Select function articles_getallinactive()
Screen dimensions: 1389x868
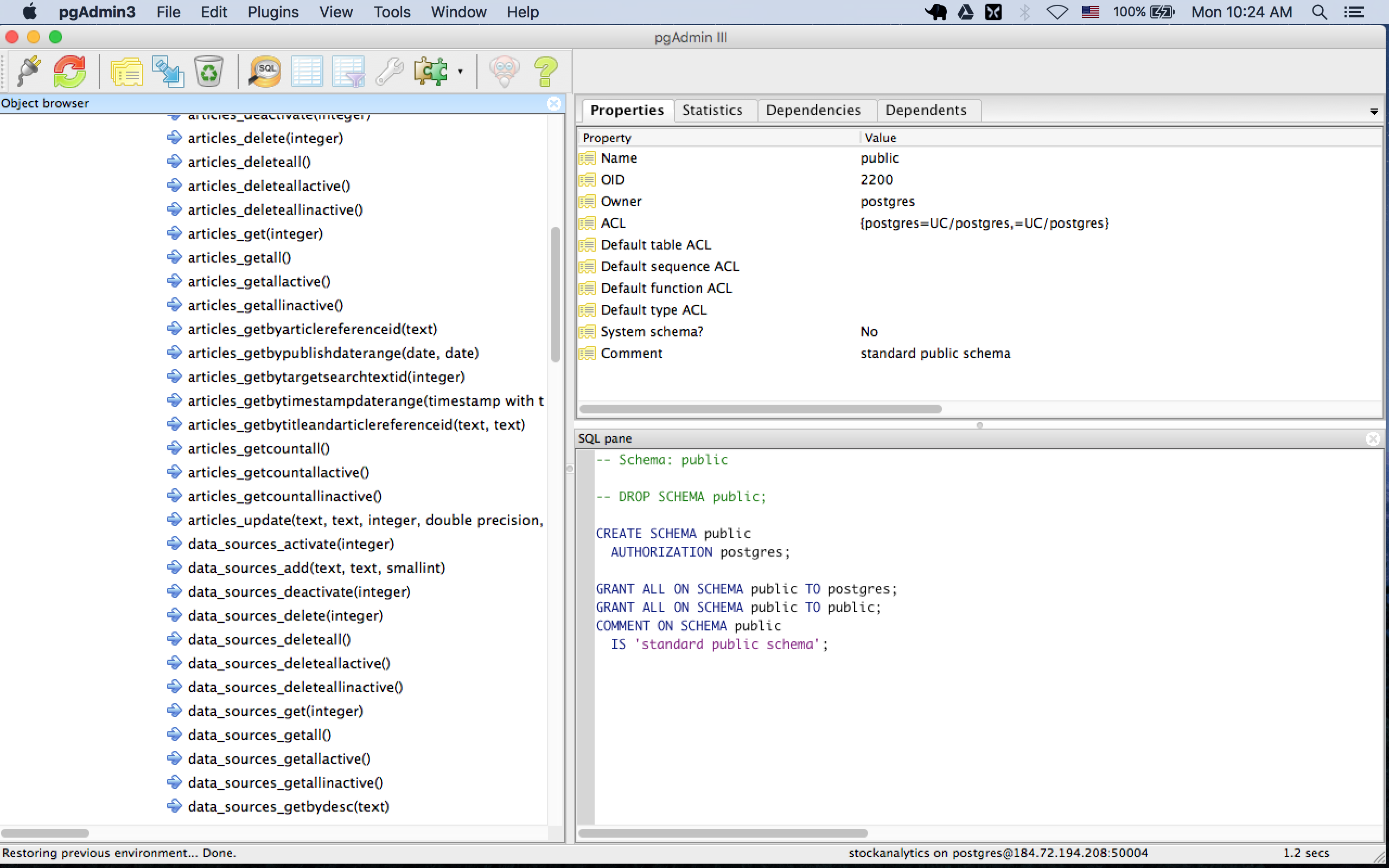pyautogui.click(x=265, y=305)
